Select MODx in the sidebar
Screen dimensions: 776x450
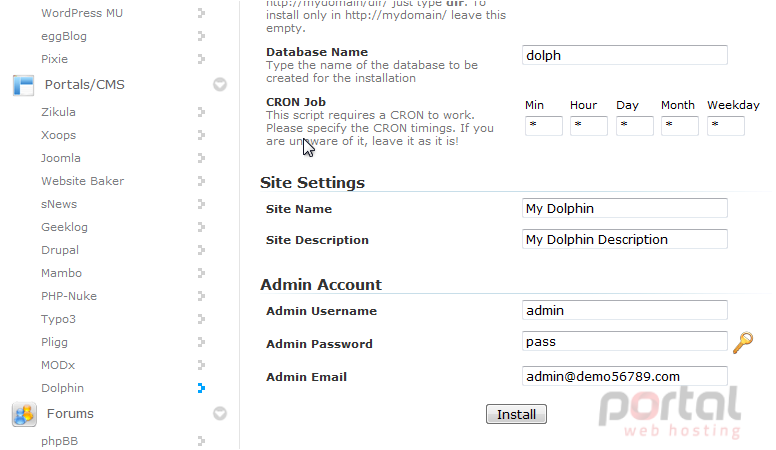point(58,365)
